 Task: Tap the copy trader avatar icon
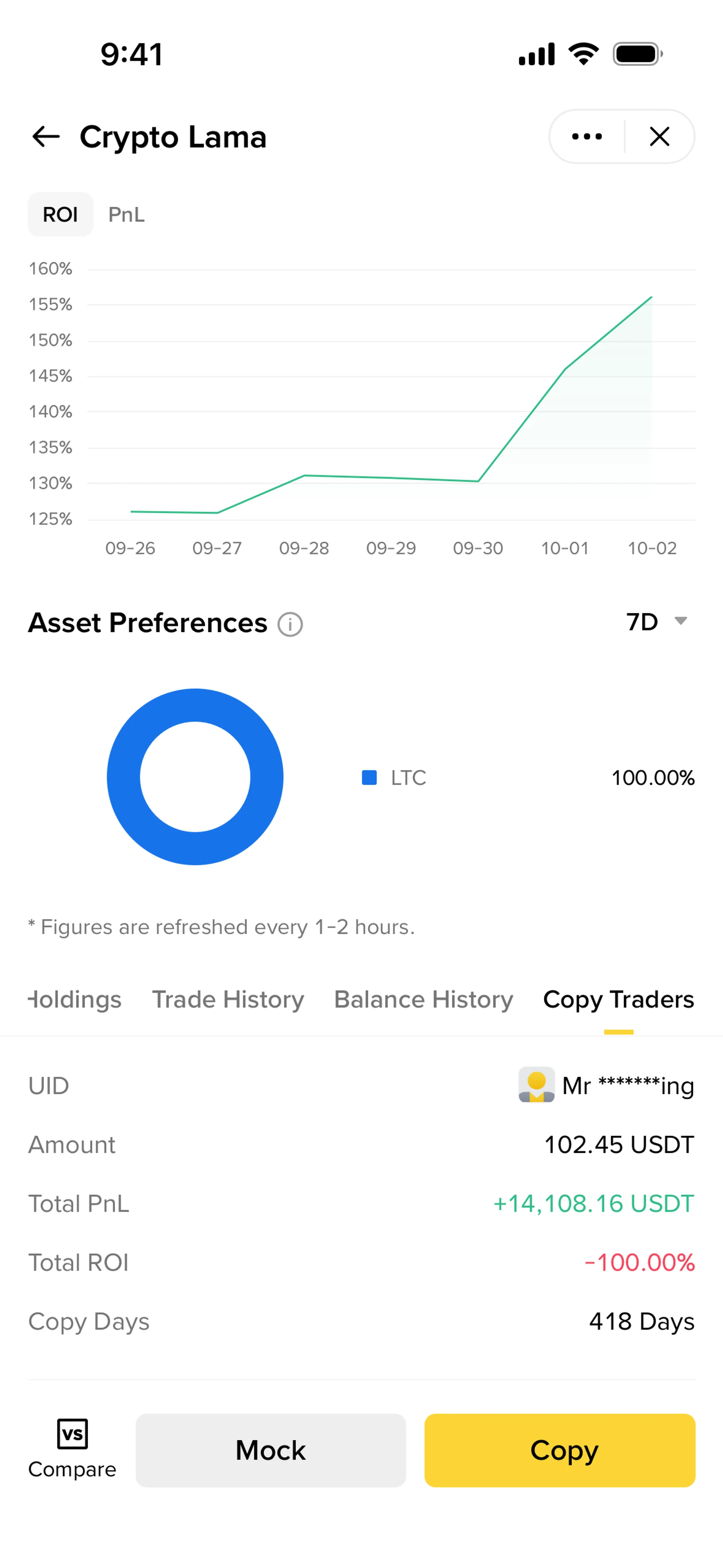[536, 1084]
